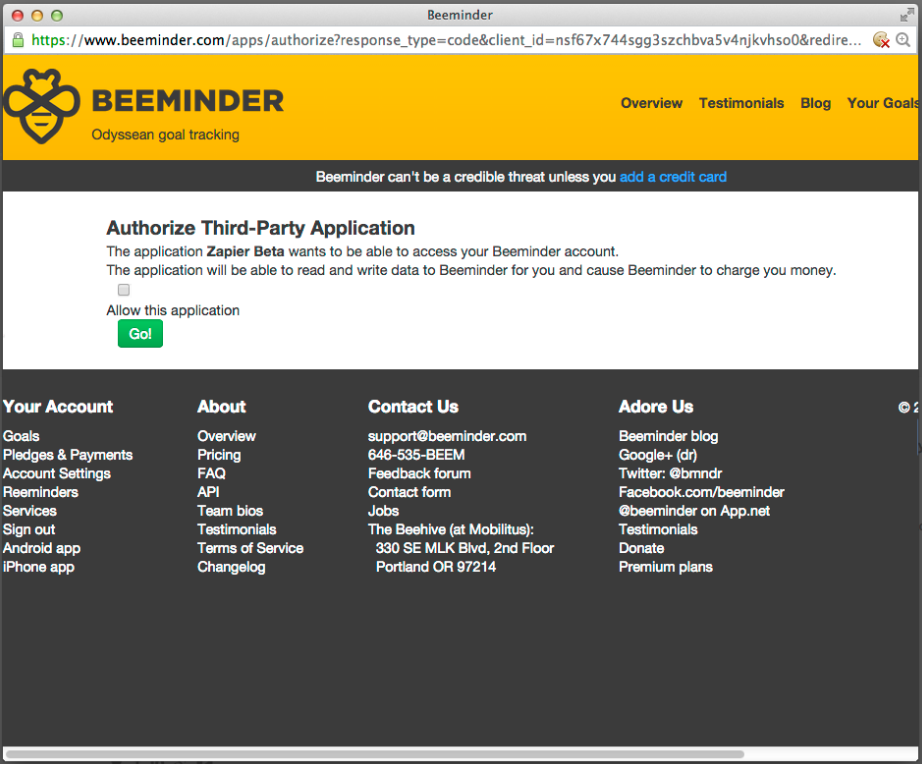The width and height of the screenshot is (922, 764).
Task: Open Google+ (dr) footer link
Action: [657, 455]
